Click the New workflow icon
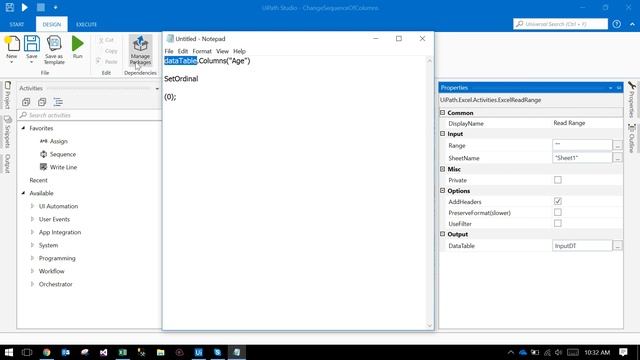Viewport: 640px width, 360px height. [x=12, y=44]
